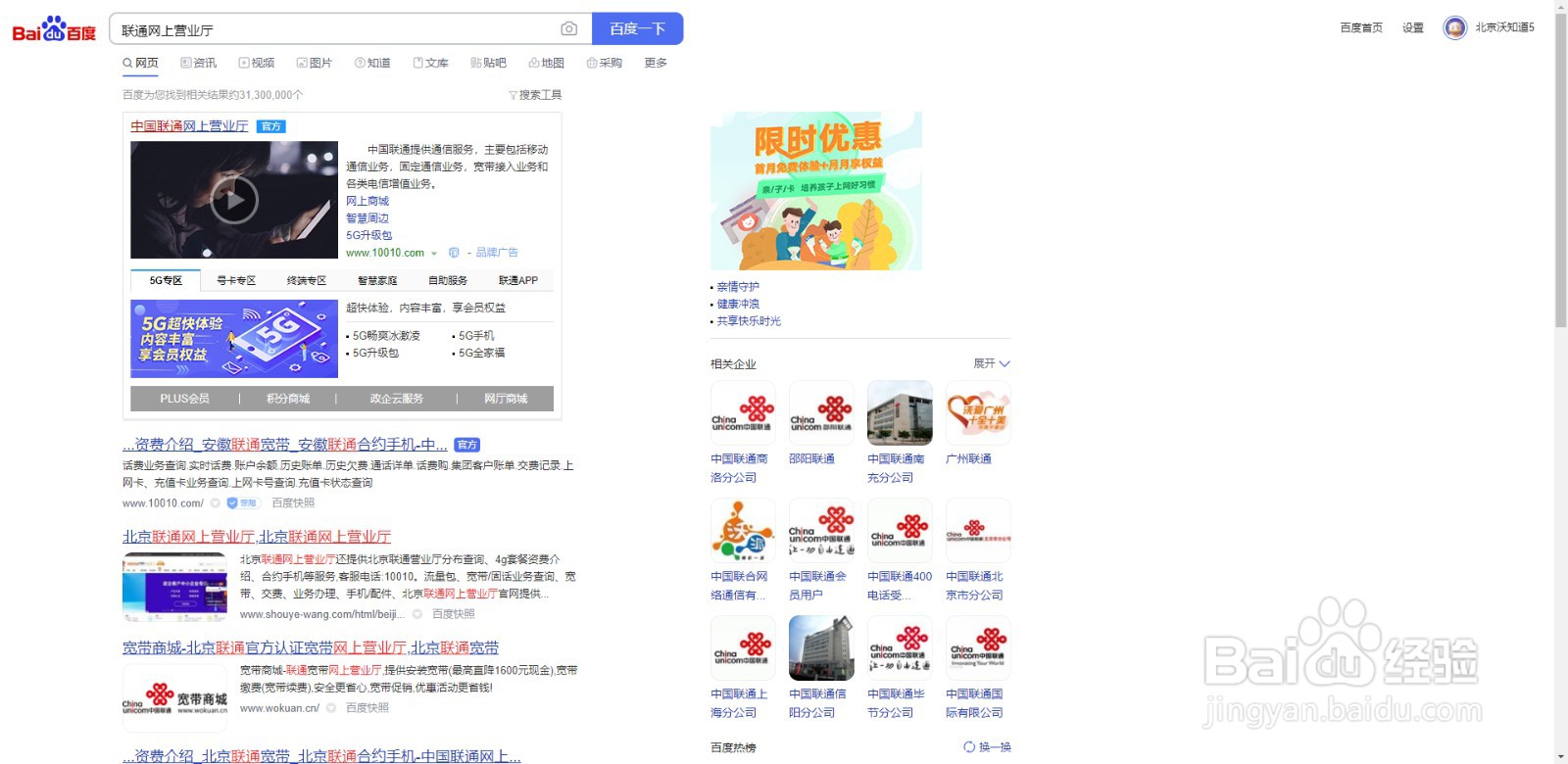Click the 百度一下 search button

637,29
